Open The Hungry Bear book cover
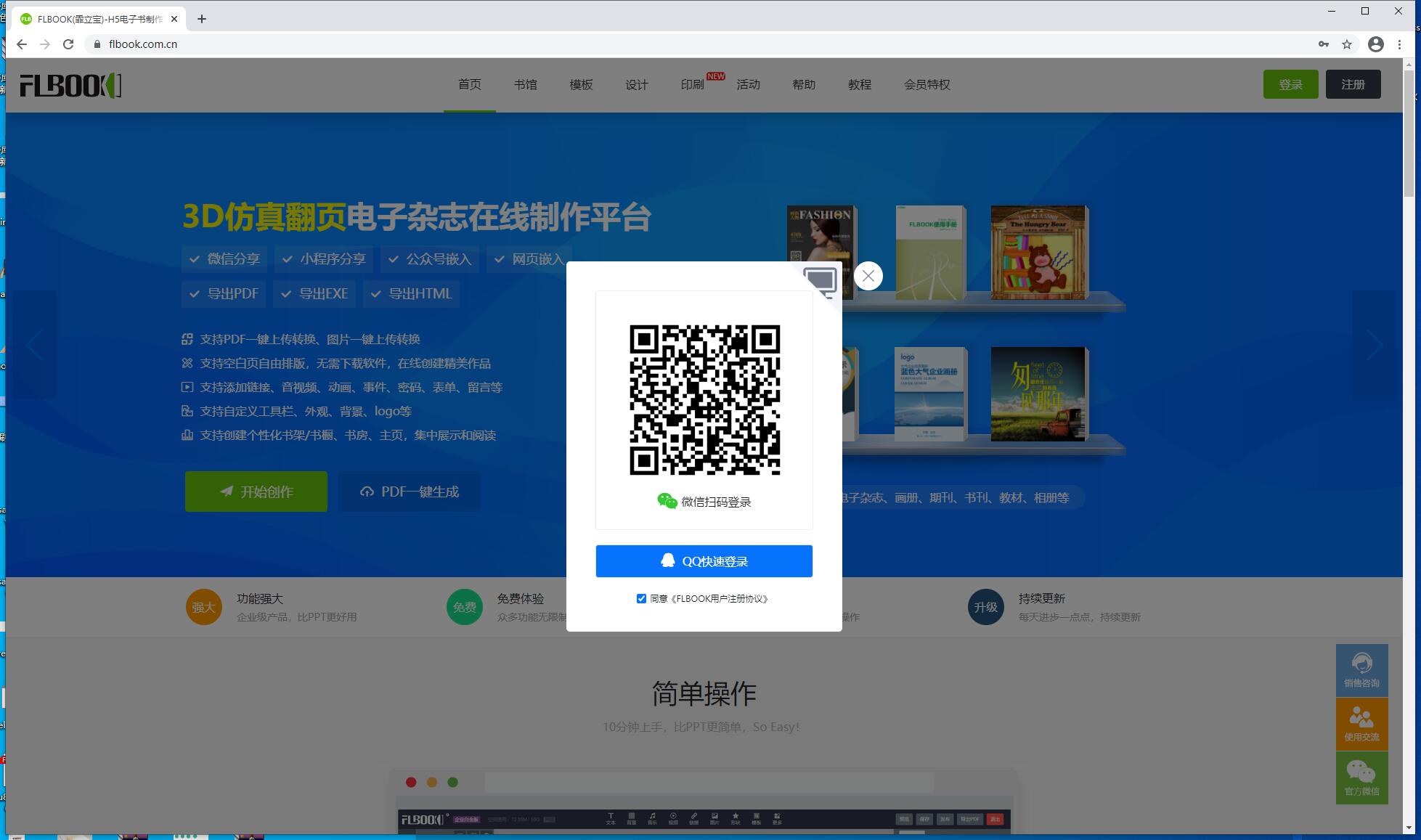The image size is (1421, 840). tap(1040, 253)
